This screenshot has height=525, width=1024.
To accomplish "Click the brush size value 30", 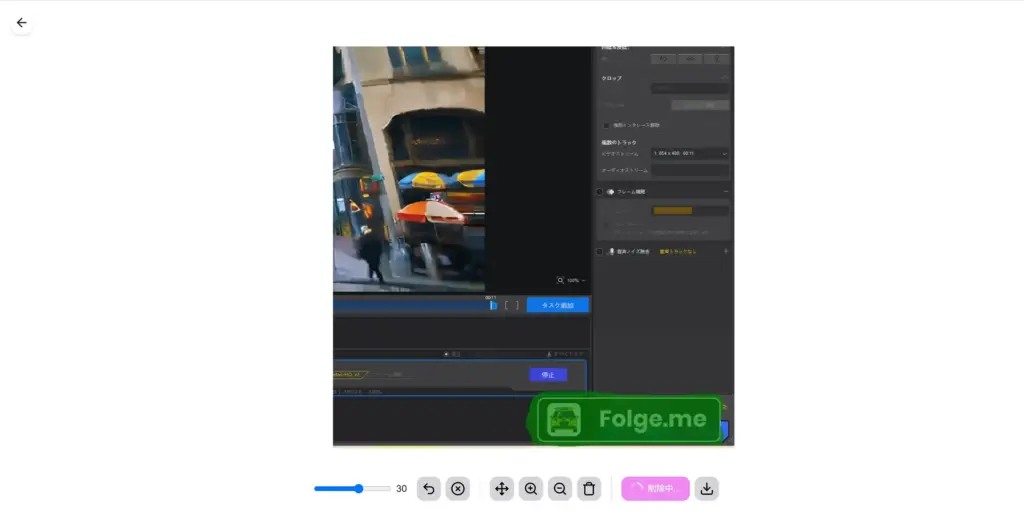I will 402,488.
